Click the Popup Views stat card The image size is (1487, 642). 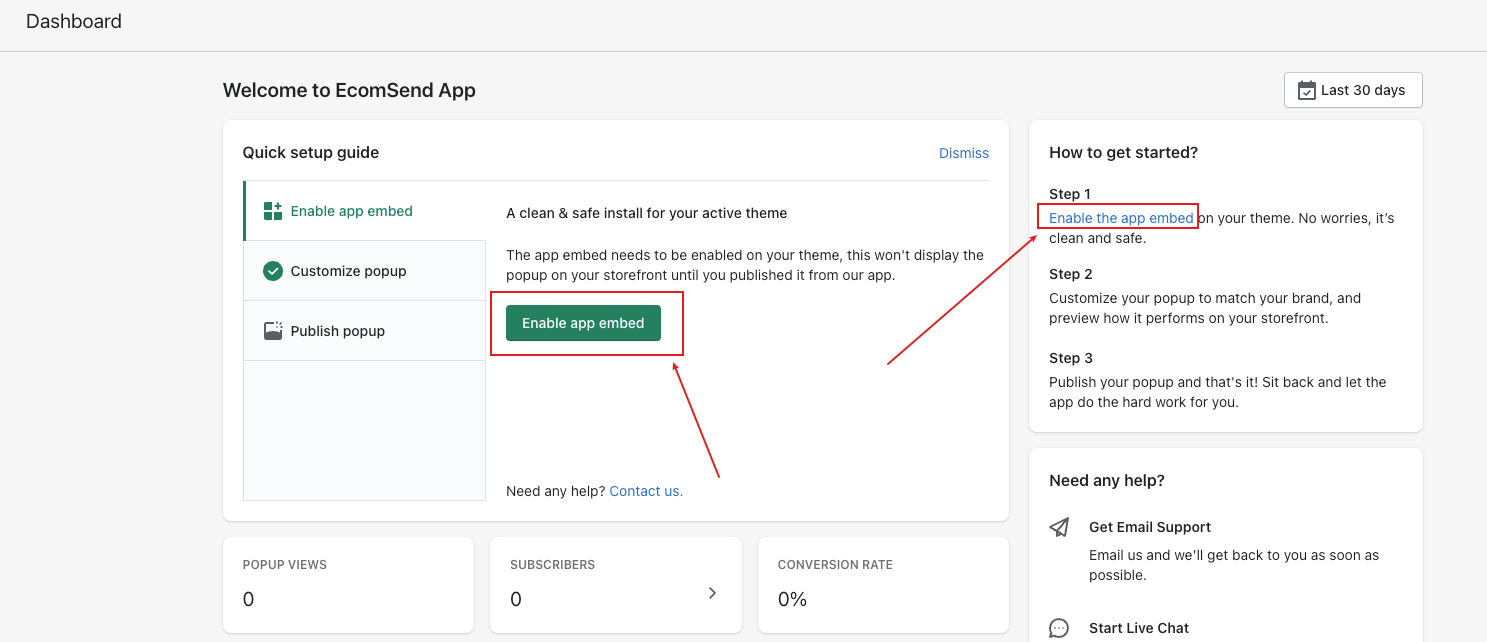click(348, 585)
